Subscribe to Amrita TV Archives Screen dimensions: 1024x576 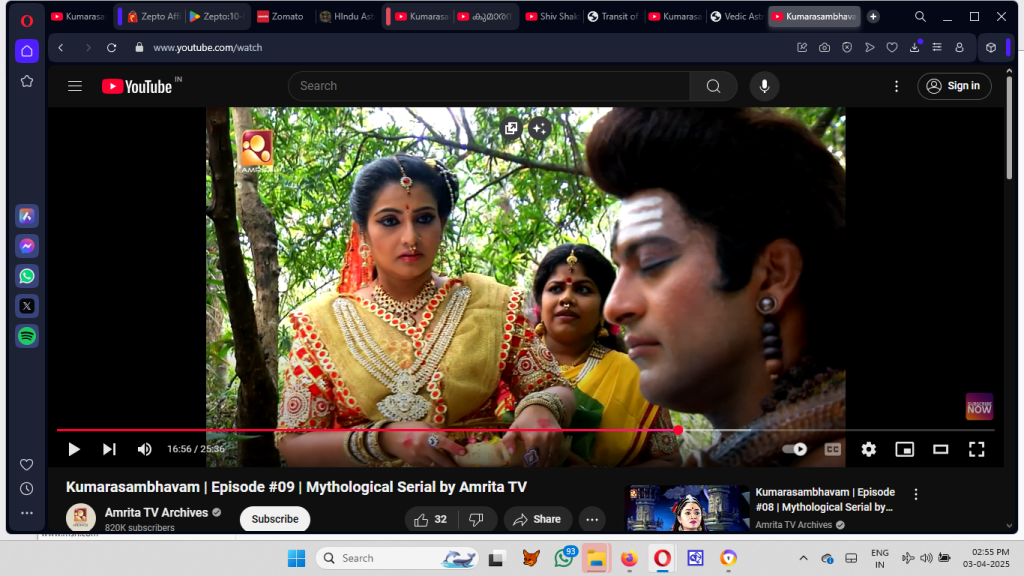[275, 519]
